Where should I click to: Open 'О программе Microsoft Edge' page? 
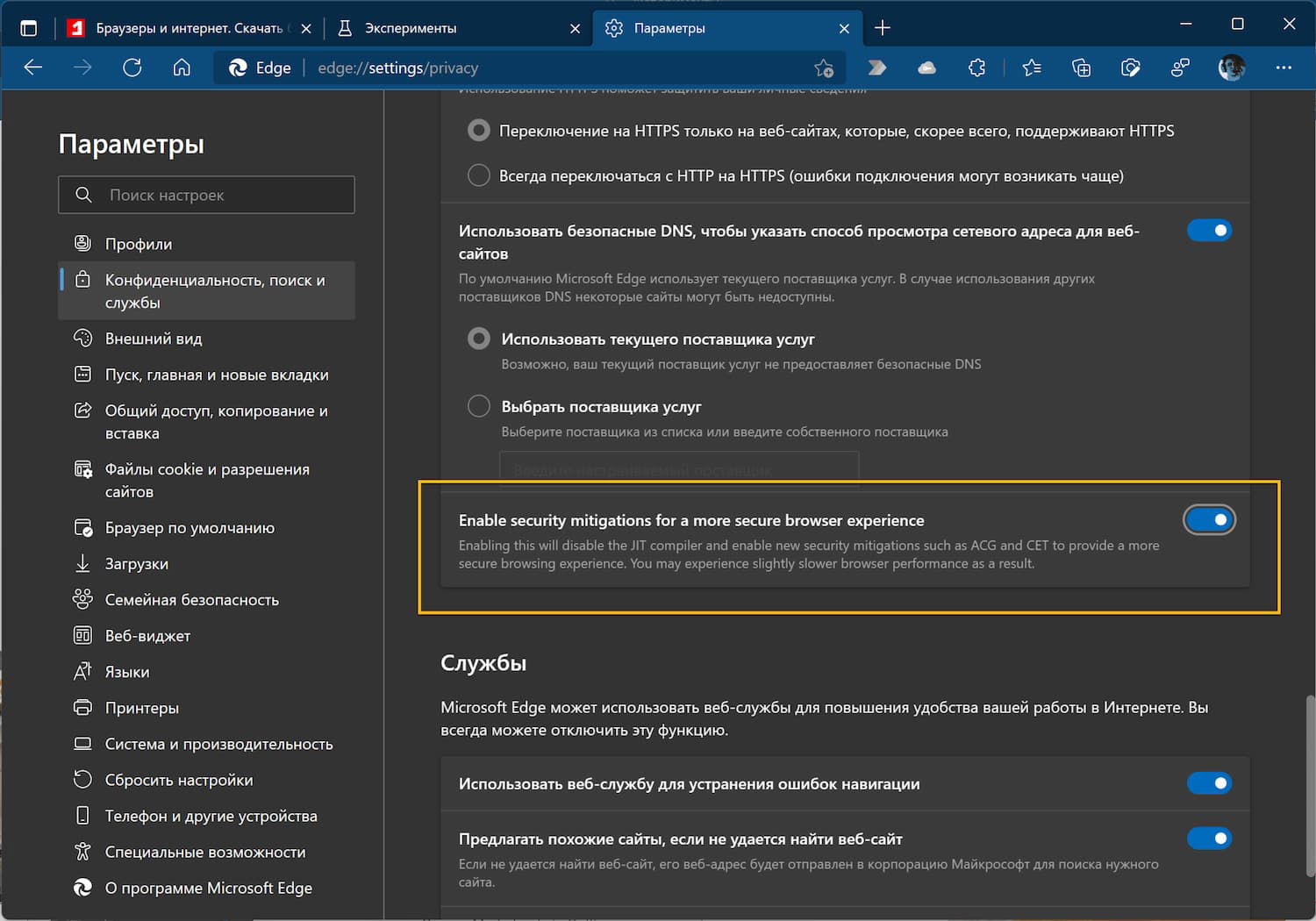[x=208, y=888]
